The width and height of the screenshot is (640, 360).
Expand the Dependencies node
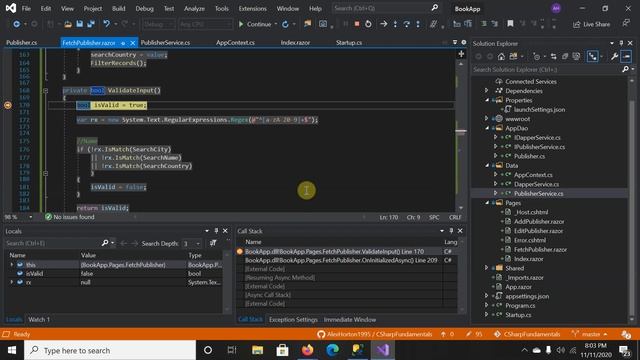click(486, 91)
